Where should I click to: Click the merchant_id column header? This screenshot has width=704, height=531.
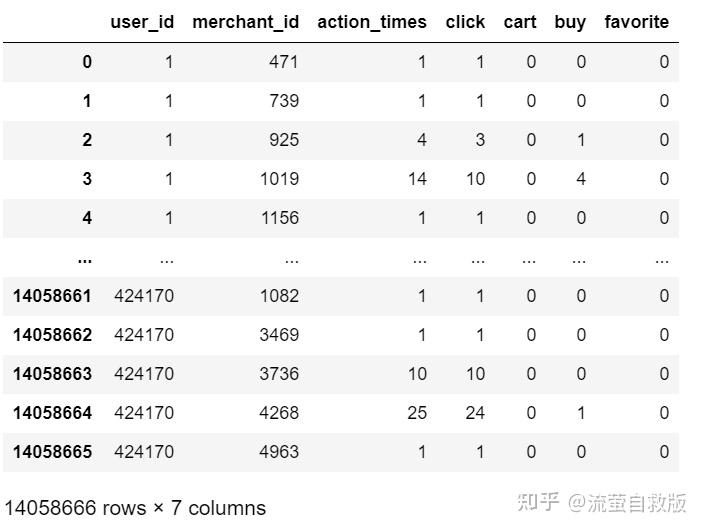coord(245,22)
